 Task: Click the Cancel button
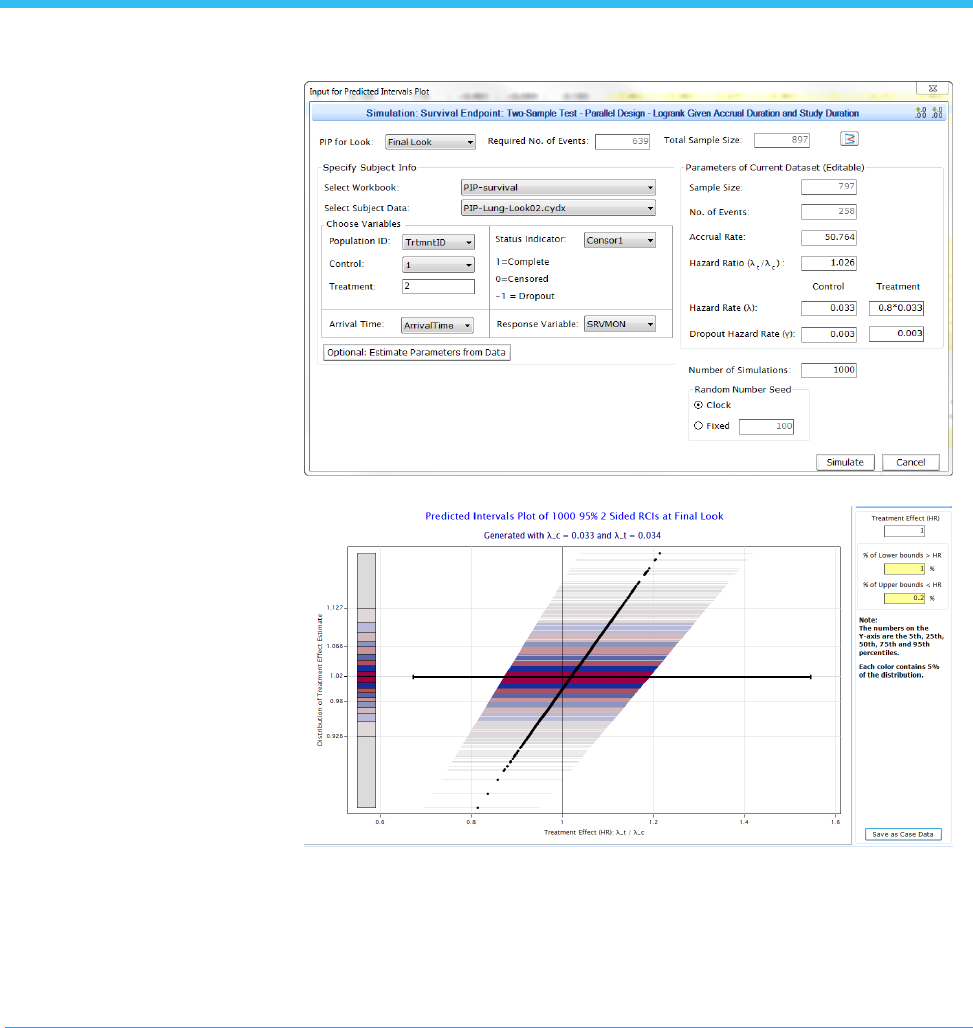point(911,462)
